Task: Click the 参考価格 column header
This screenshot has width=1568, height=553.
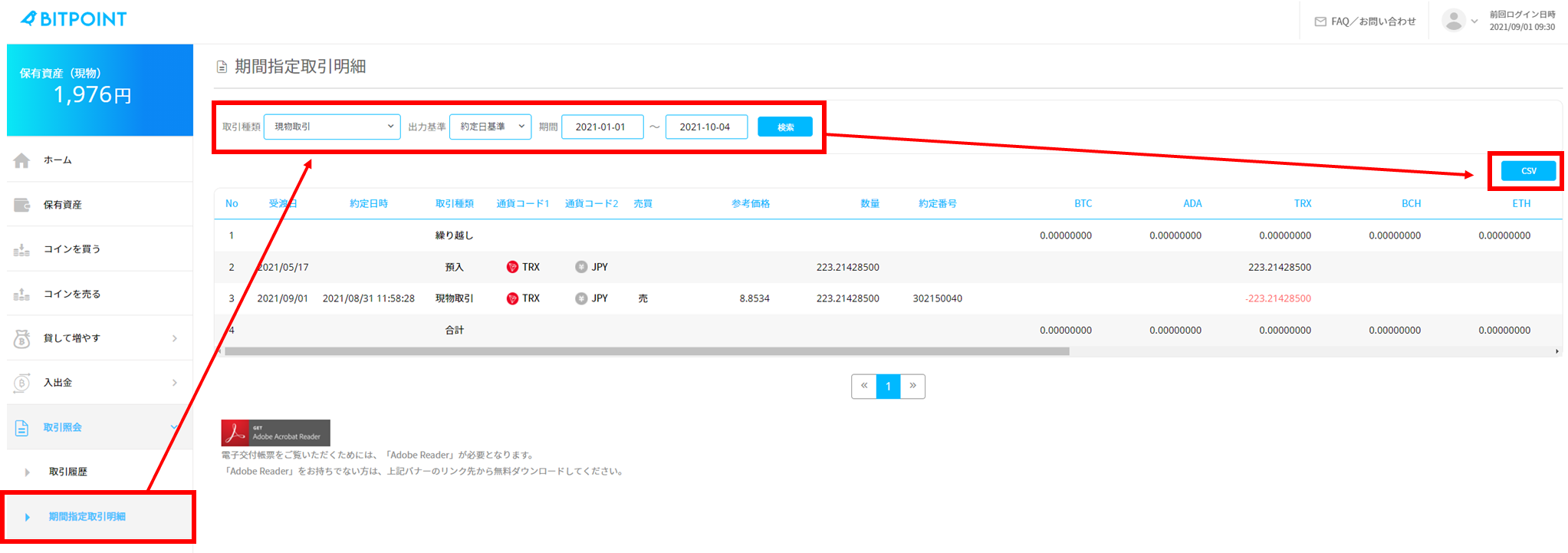Action: click(x=751, y=204)
